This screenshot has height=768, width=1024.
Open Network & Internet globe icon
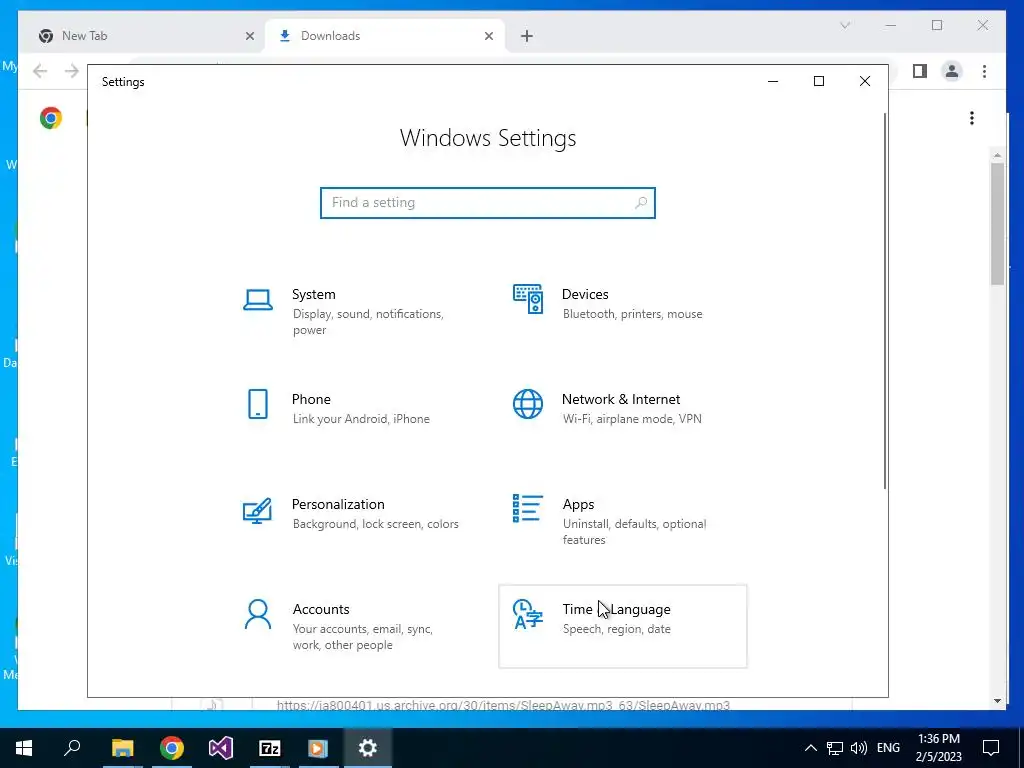[x=528, y=404]
